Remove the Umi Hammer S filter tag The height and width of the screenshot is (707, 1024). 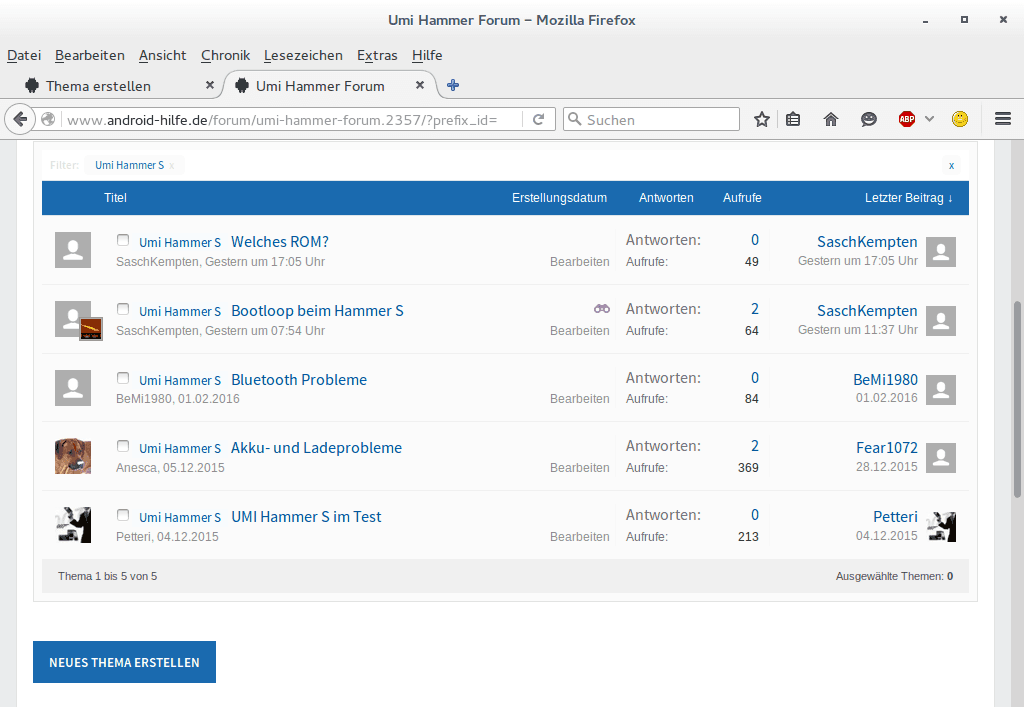coord(172,166)
